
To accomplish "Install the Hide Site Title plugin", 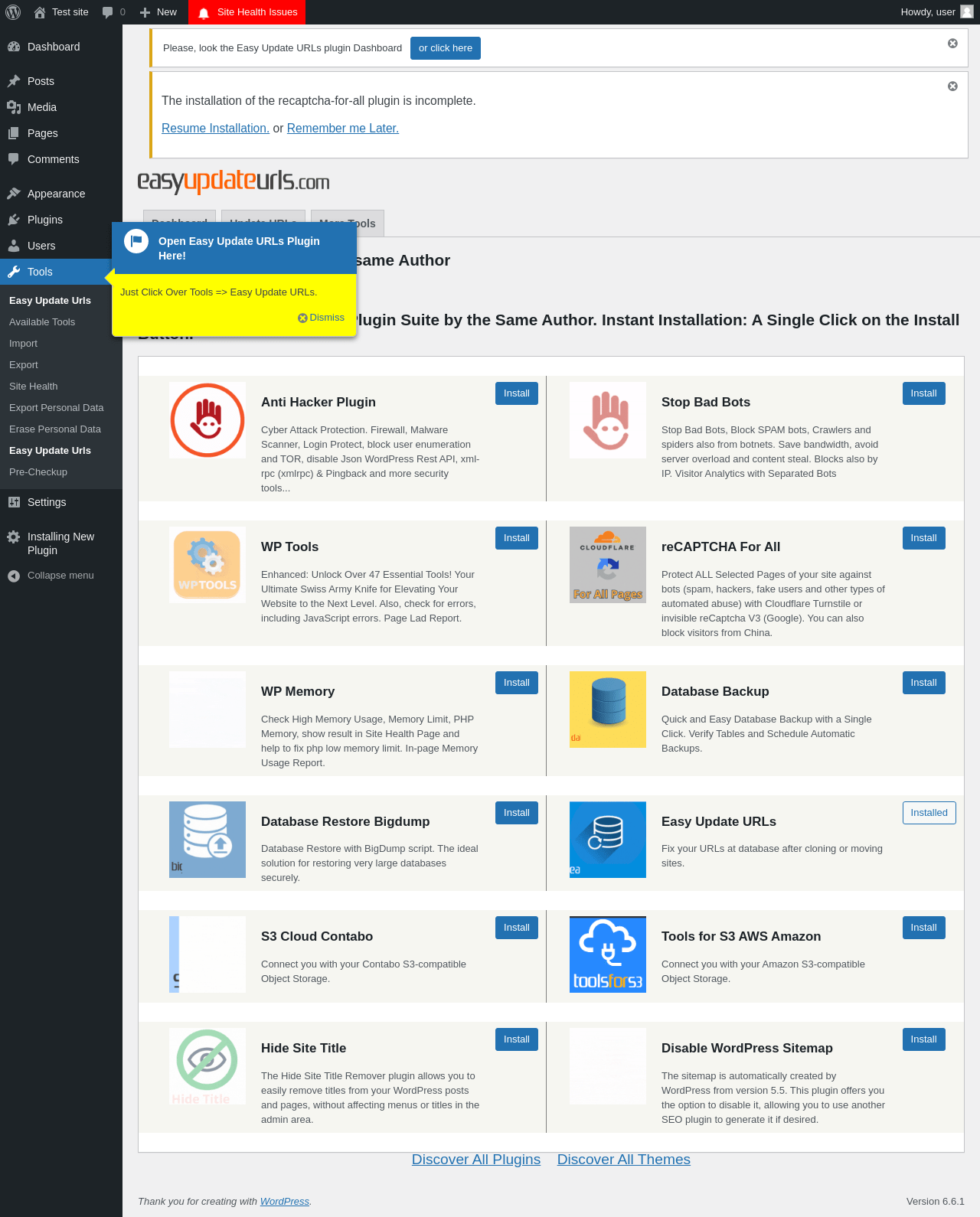I will click(517, 1039).
